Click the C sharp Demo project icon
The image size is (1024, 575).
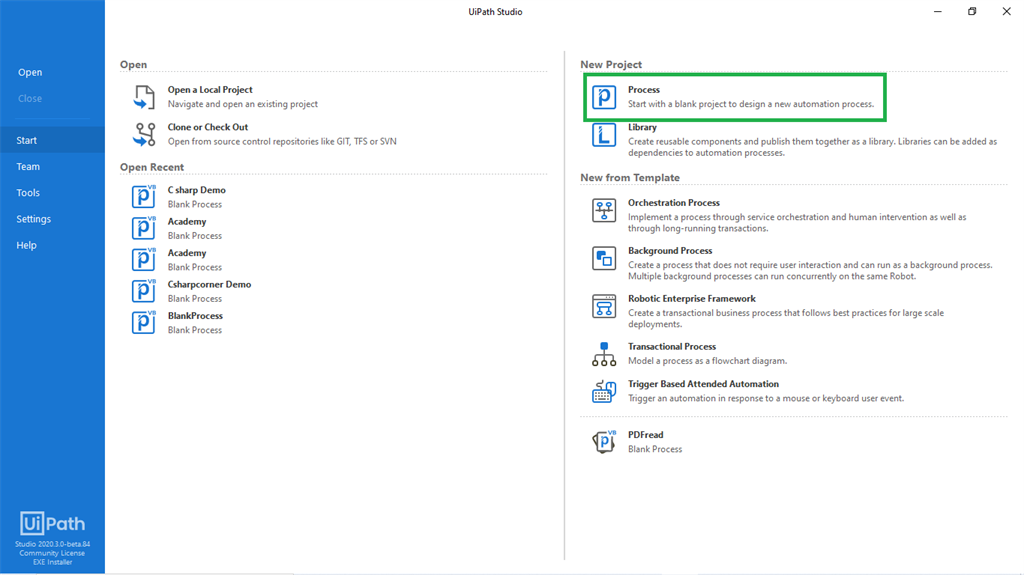click(144, 196)
